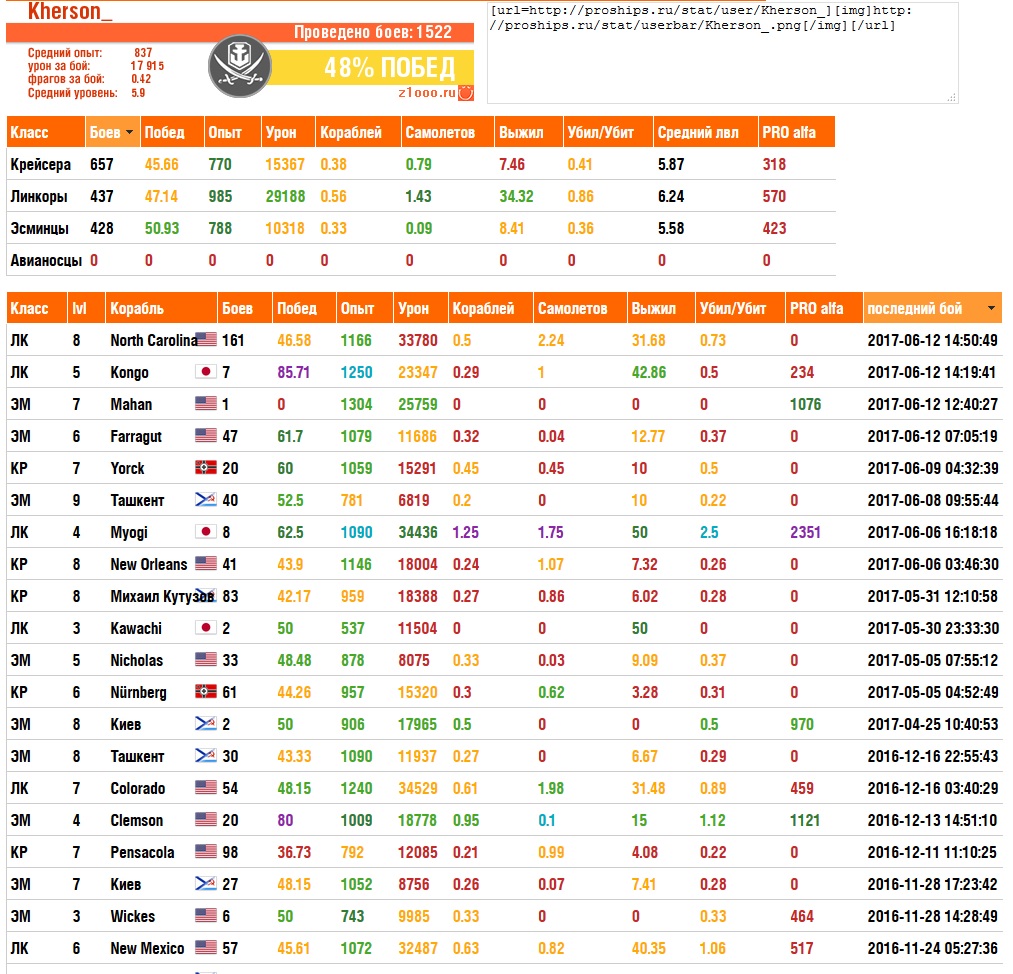Click the German flag next to Yorck
This screenshot has width=1013, height=974.
pos(206,467)
